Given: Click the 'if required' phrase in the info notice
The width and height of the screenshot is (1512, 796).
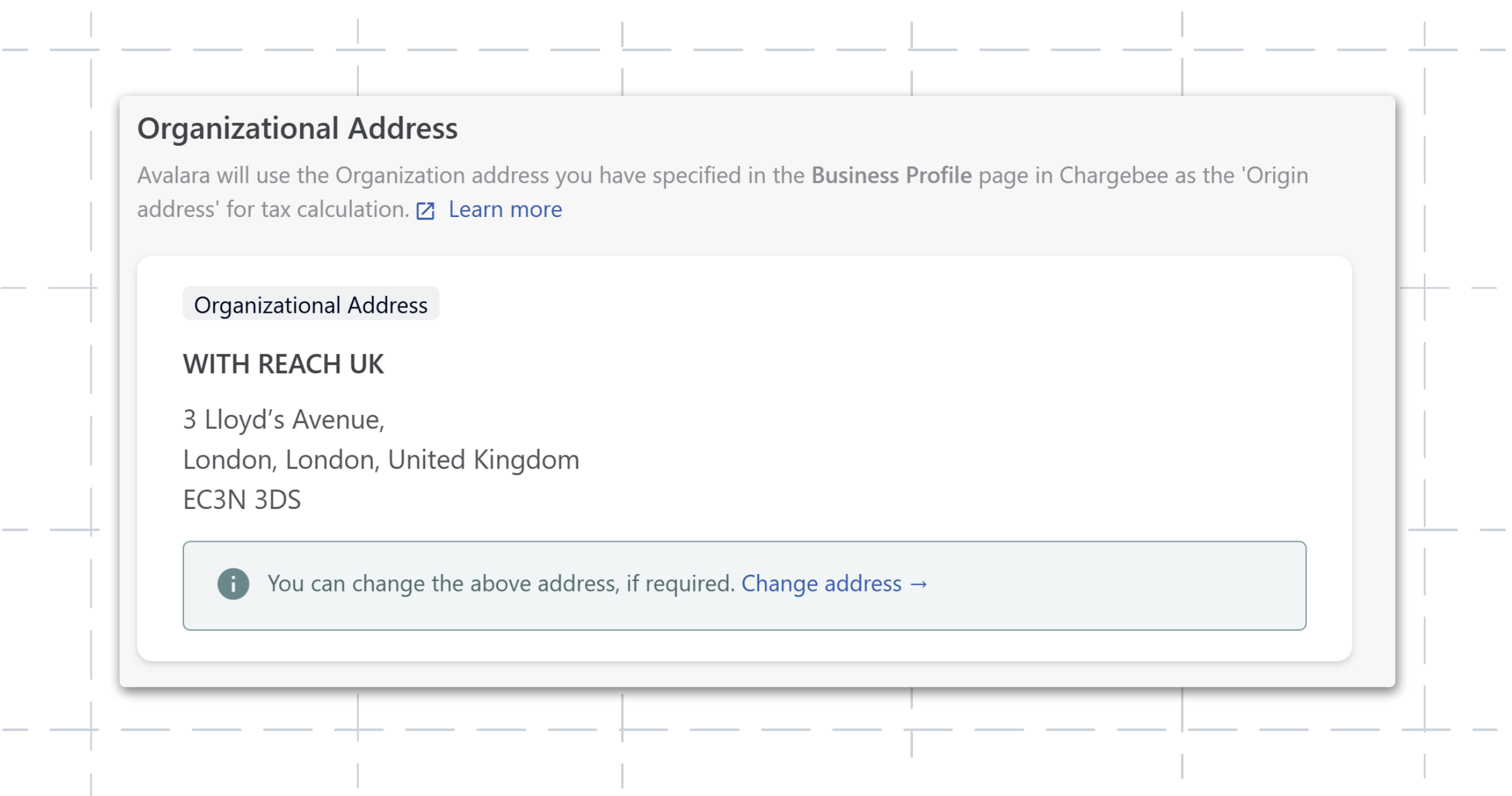Looking at the screenshot, I should click(680, 583).
